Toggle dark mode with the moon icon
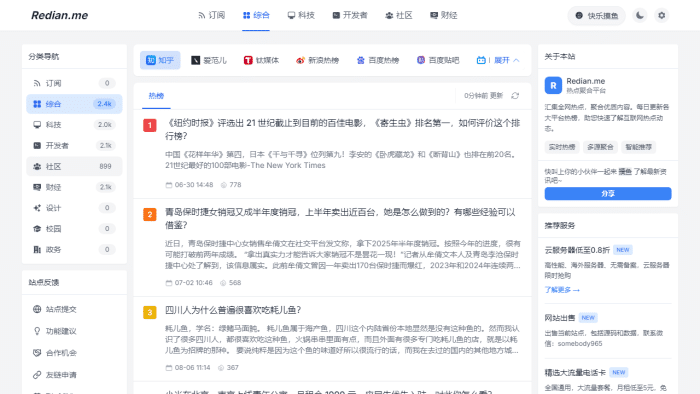 (x=640, y=15)
